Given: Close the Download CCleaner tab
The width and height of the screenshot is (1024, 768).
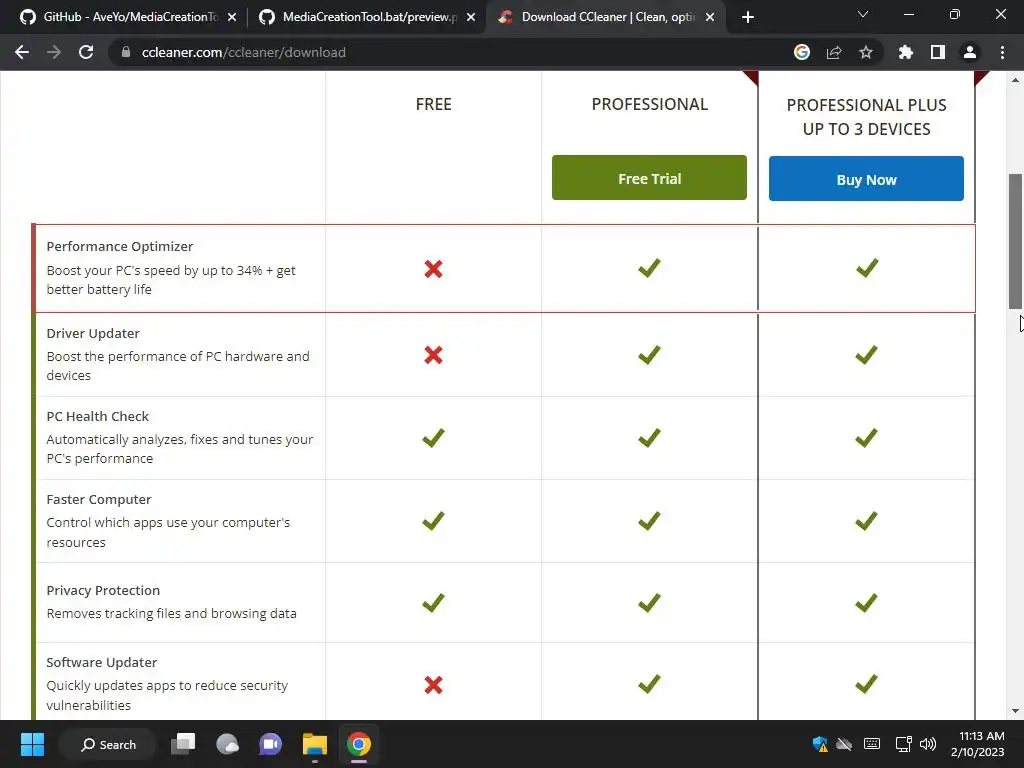Looking at the screenshot, I should tap(710, 18).
